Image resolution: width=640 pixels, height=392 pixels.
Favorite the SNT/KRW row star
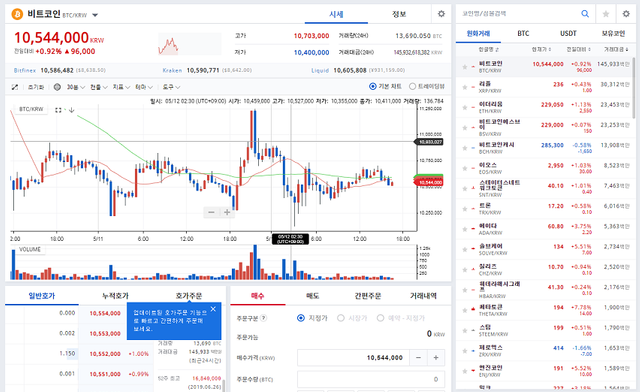(464, 188)
